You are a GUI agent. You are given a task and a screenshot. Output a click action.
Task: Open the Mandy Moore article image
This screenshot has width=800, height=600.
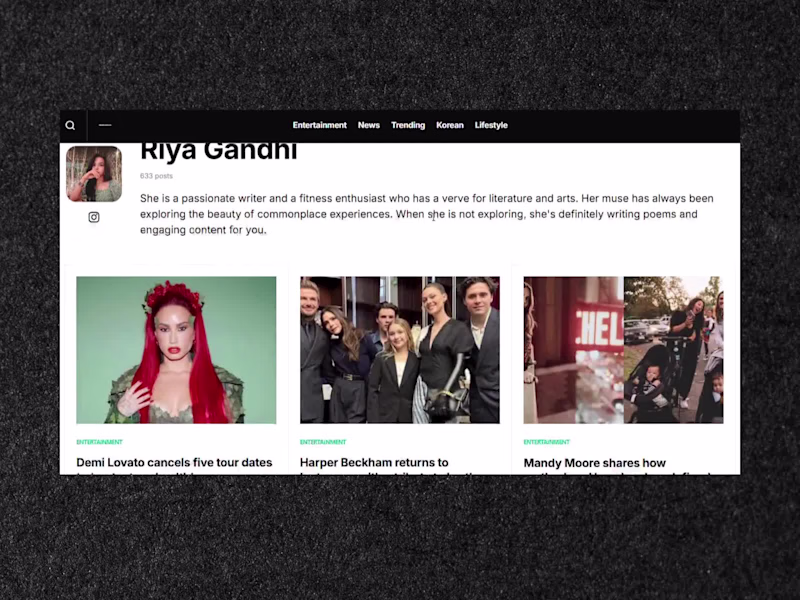tap(623, 350)
